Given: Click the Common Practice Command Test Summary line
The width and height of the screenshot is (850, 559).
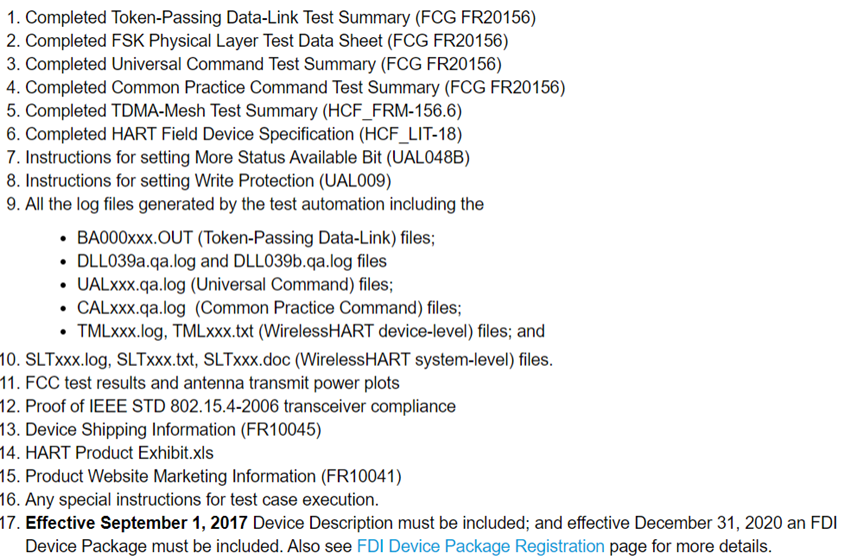Looking at the screenshot, I should [x=295, y=87].
